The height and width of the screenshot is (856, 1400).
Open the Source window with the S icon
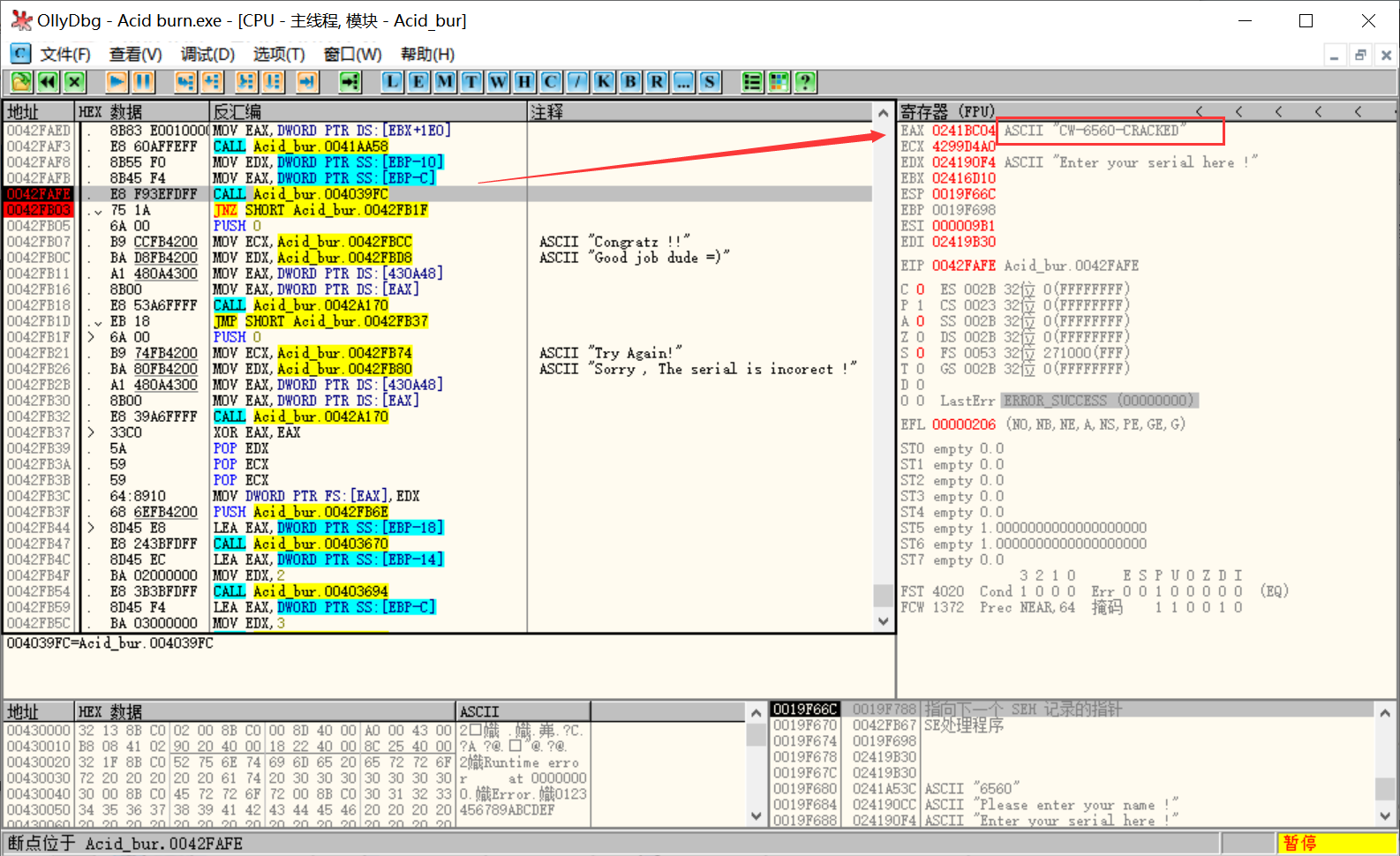click(710, 82)
